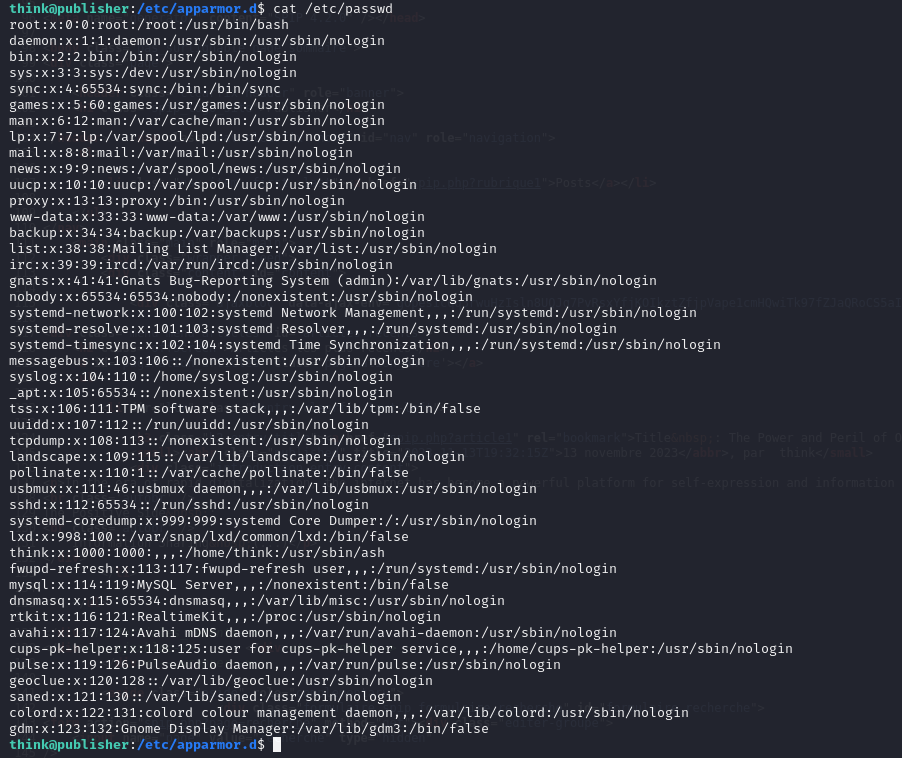Click the colord colour management daemon line
Screen dimensions: 902x758
click(x=349, y=713)
